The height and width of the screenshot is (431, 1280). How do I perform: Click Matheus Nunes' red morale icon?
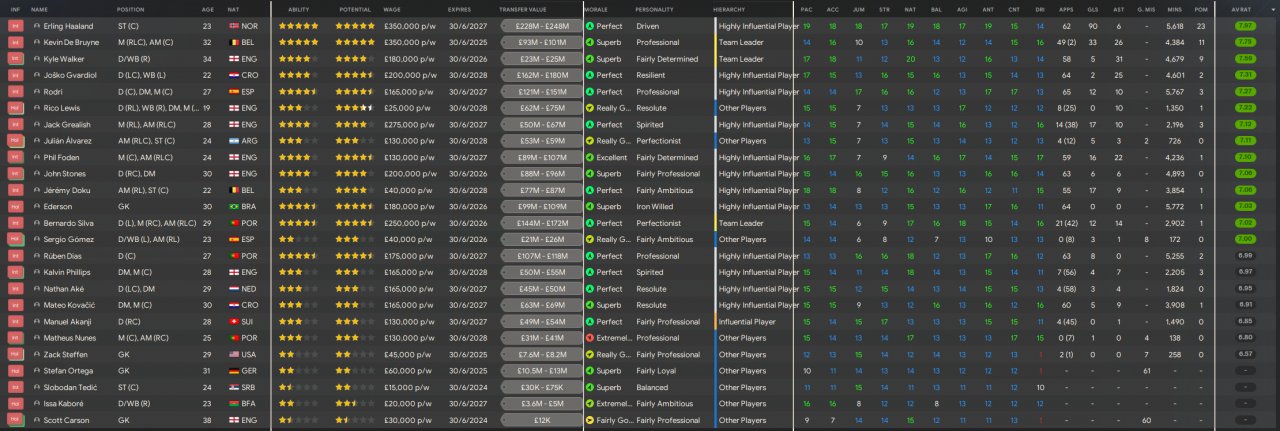pos(589,338)
